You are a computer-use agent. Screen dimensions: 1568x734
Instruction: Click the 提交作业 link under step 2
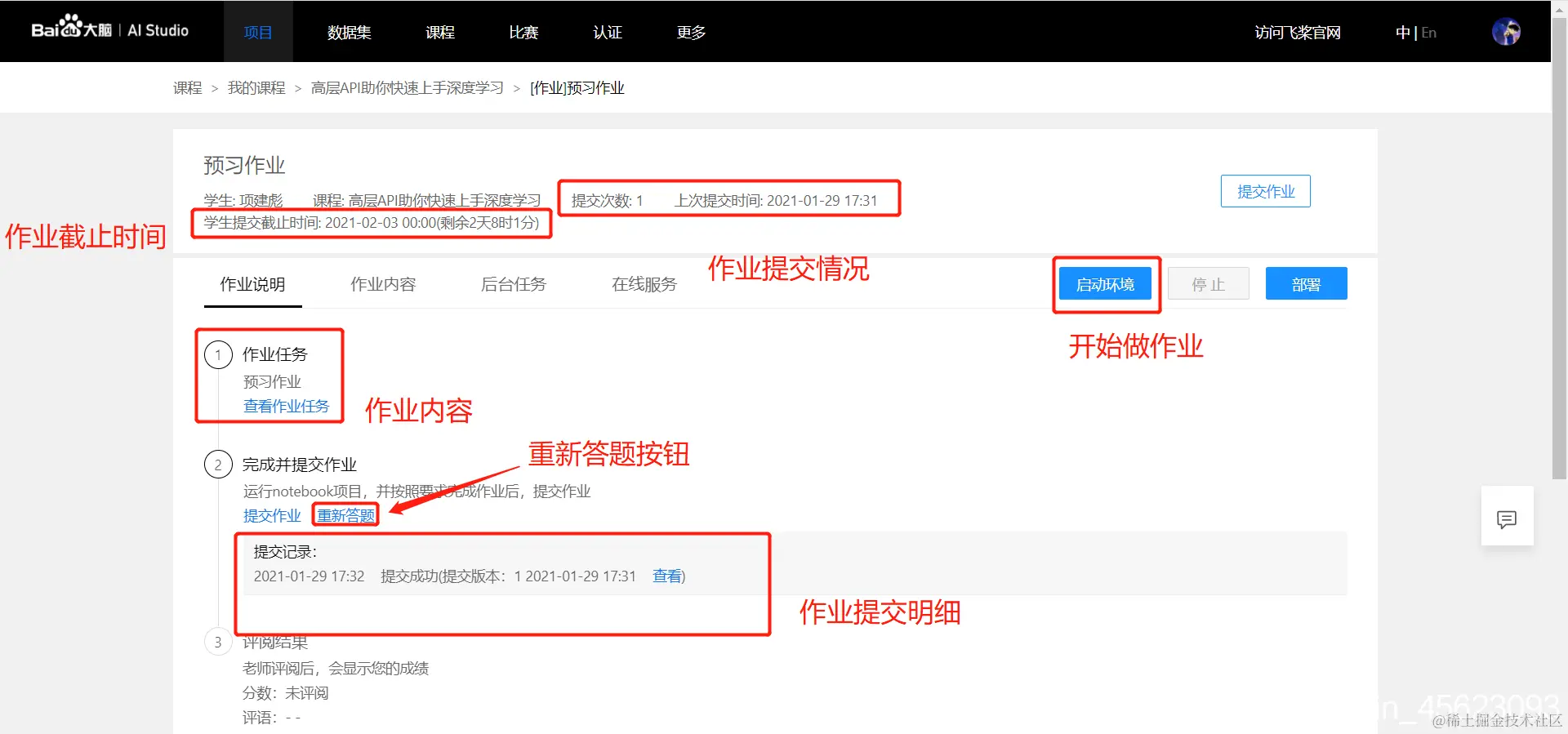[x=272, y=516]
